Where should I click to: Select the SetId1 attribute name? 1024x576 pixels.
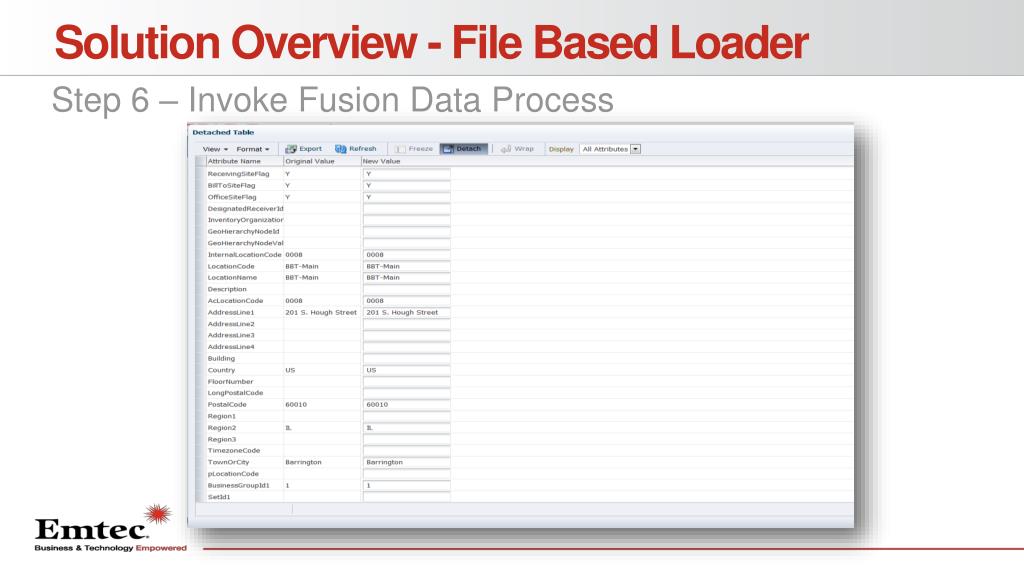tap(219, 497)
